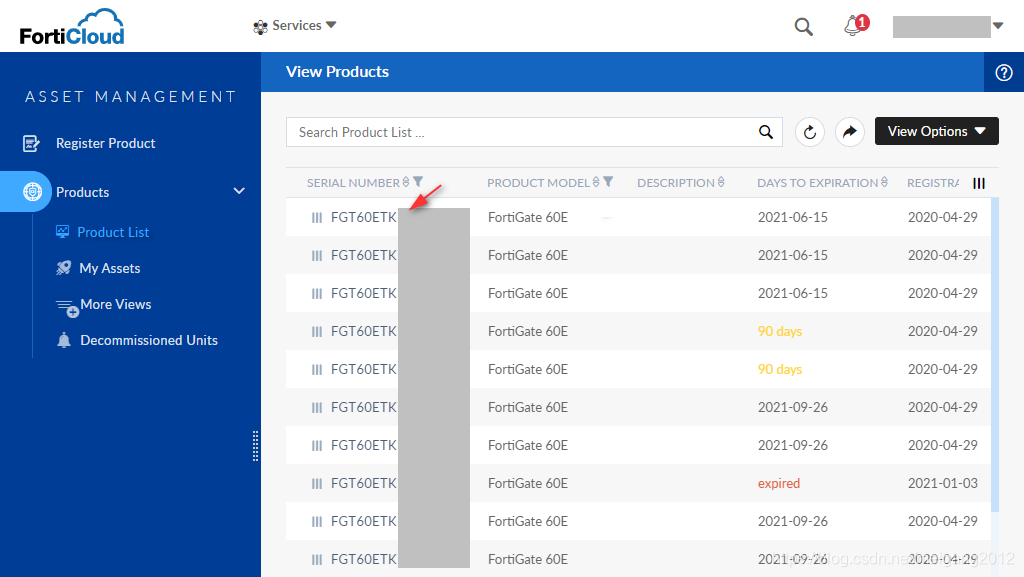Sort by Description column
The image size is (1024, 577).
(x=676, y=183)
